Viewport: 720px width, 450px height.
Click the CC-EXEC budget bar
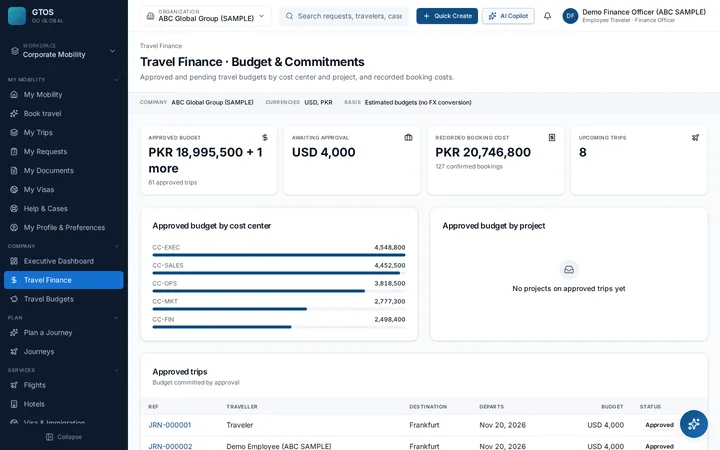tap(279, 255)
